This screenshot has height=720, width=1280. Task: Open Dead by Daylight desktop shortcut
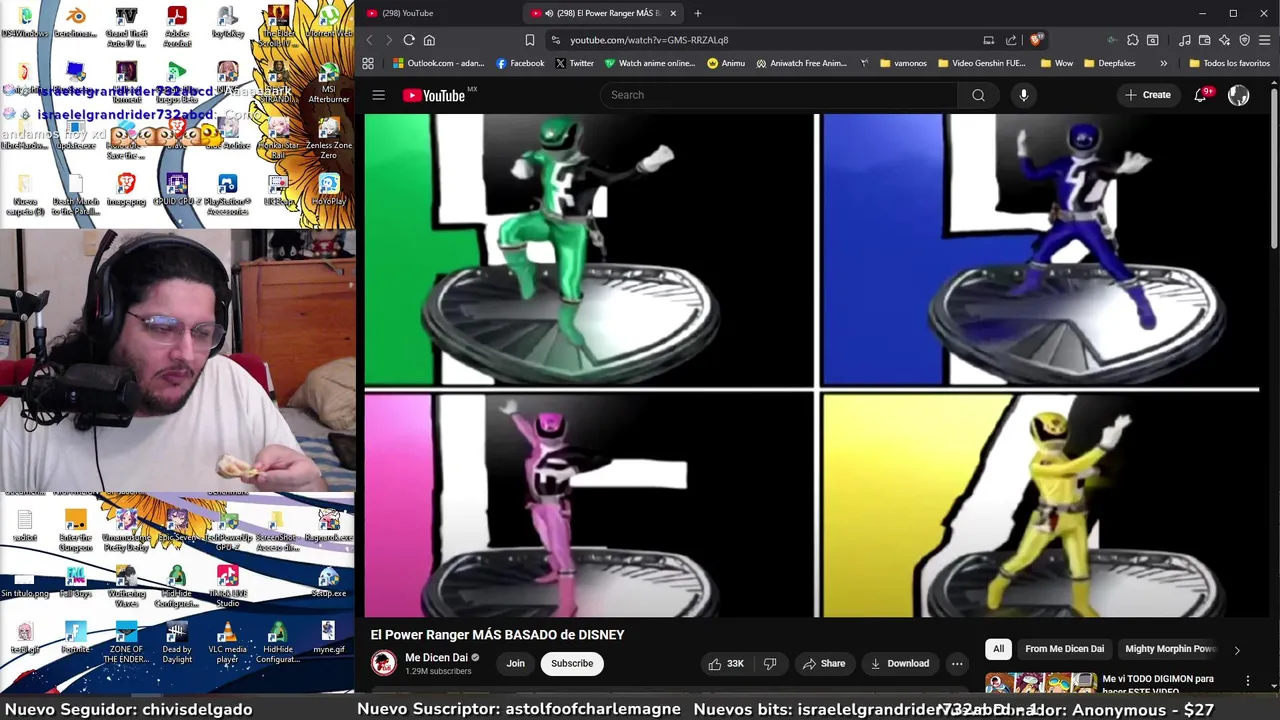tap(177, 641)
